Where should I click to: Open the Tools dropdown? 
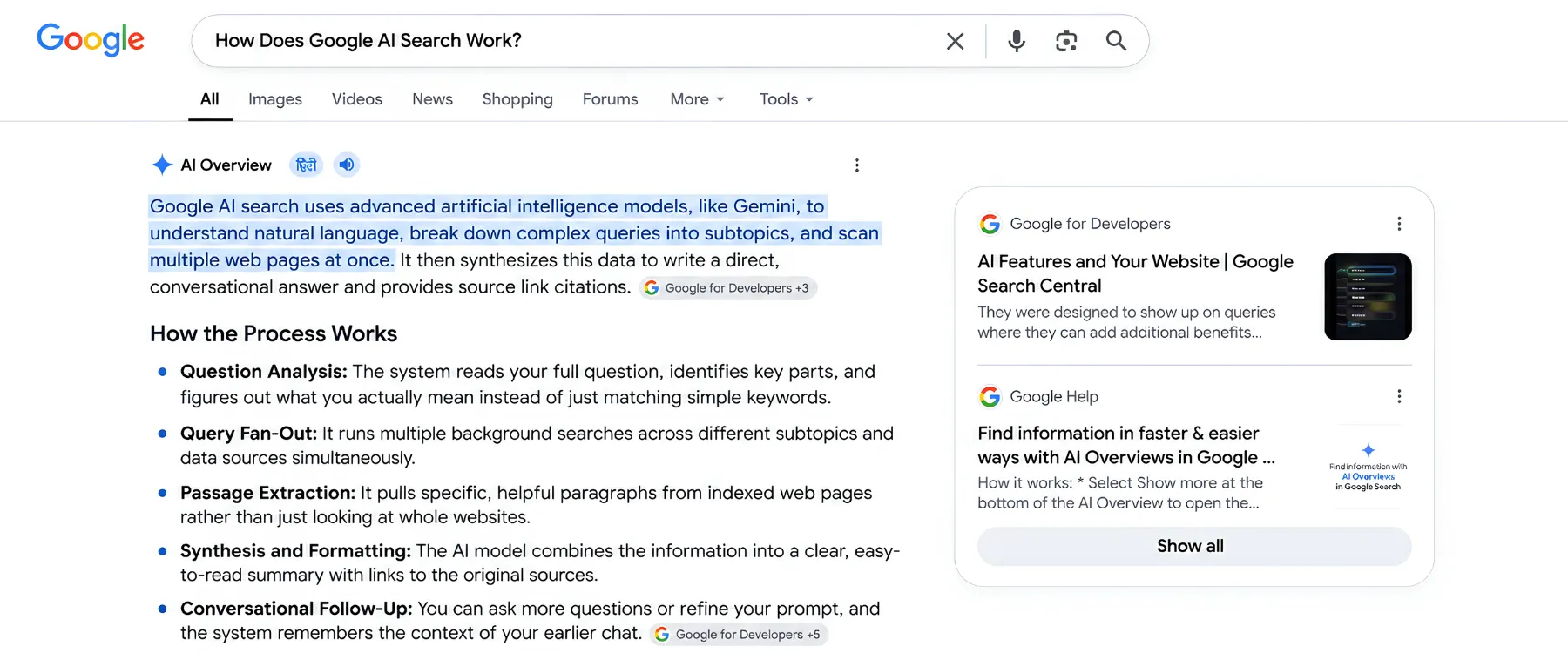point(786,99)
